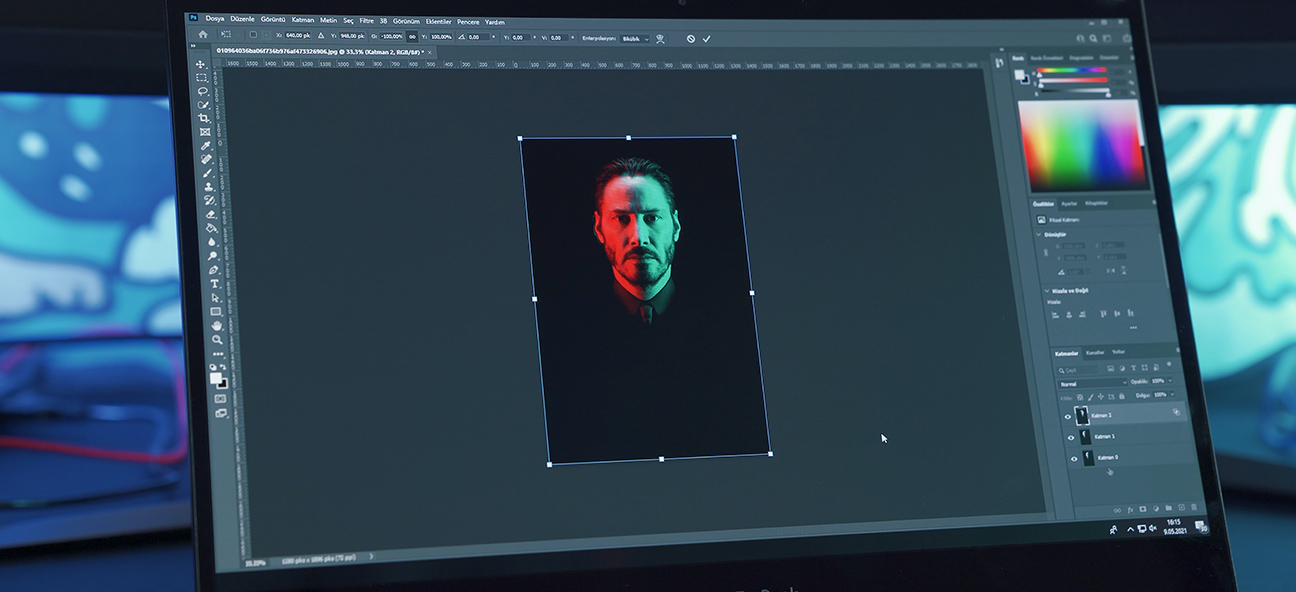Image resolution: width=1296 pixels, height=592 pixels.
Task: Click the Home button in options bar
Action: 203,34
